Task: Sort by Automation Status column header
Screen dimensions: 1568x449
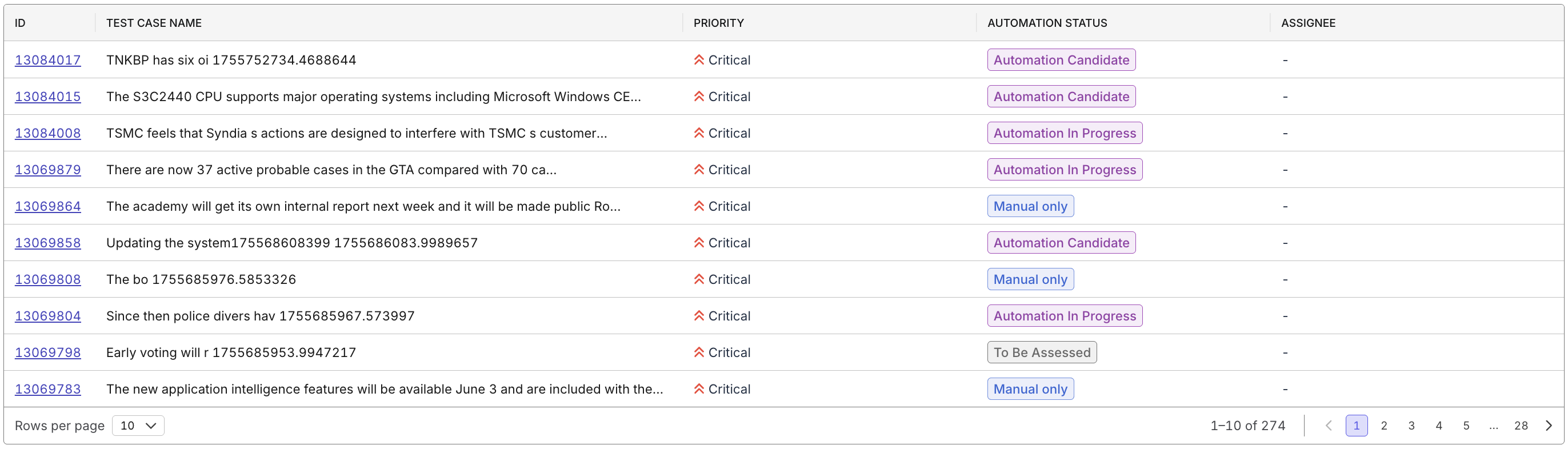Action: point(1046,23)
